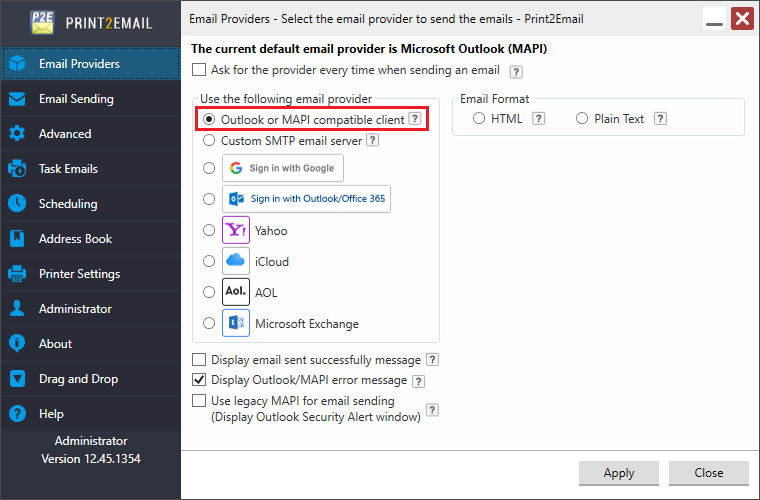
Task: Click the iCloud cloud icon
Action: (236, 261)
